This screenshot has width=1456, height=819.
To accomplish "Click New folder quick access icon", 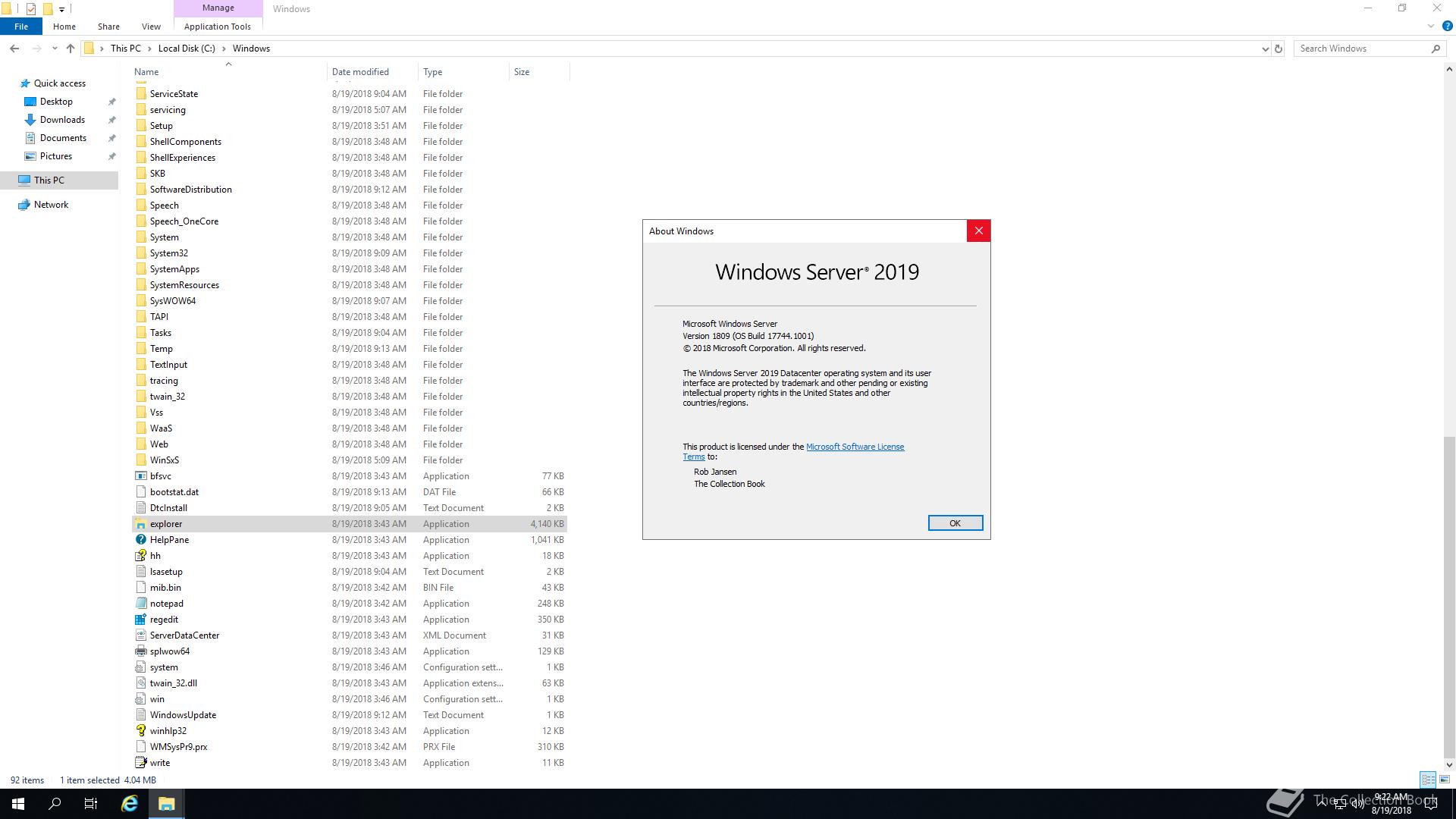I will (x=47, y=9).
